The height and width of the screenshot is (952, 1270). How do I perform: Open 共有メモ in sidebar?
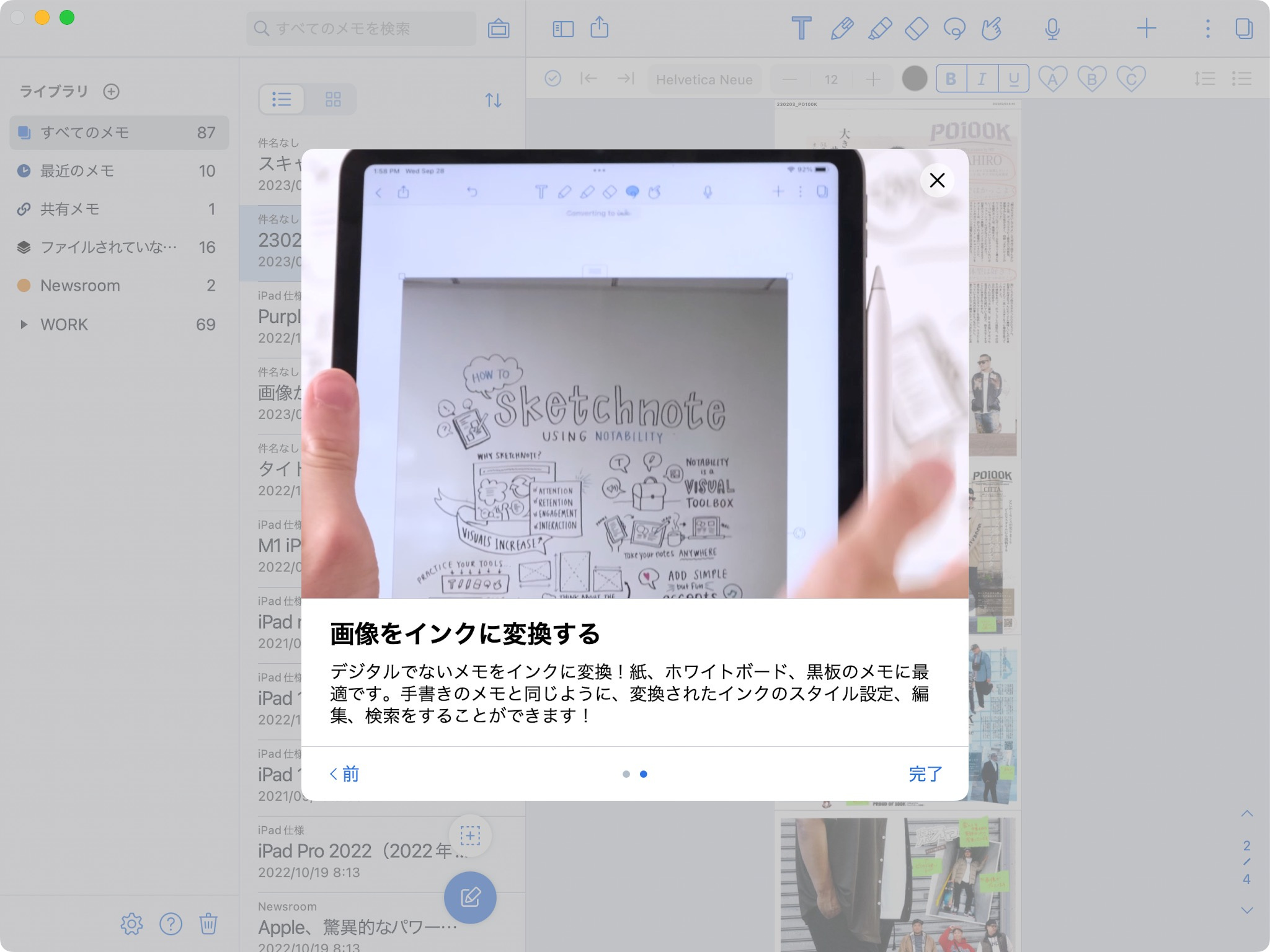coord(119,209)
